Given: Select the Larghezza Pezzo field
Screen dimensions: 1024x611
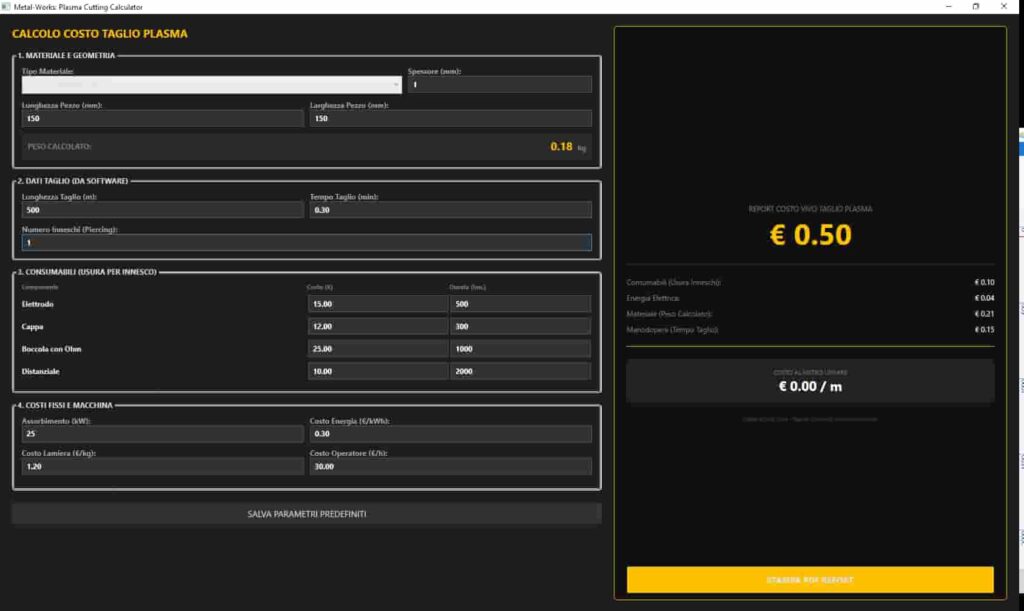Looking at the screenshot, I should [x=450, y=119].
